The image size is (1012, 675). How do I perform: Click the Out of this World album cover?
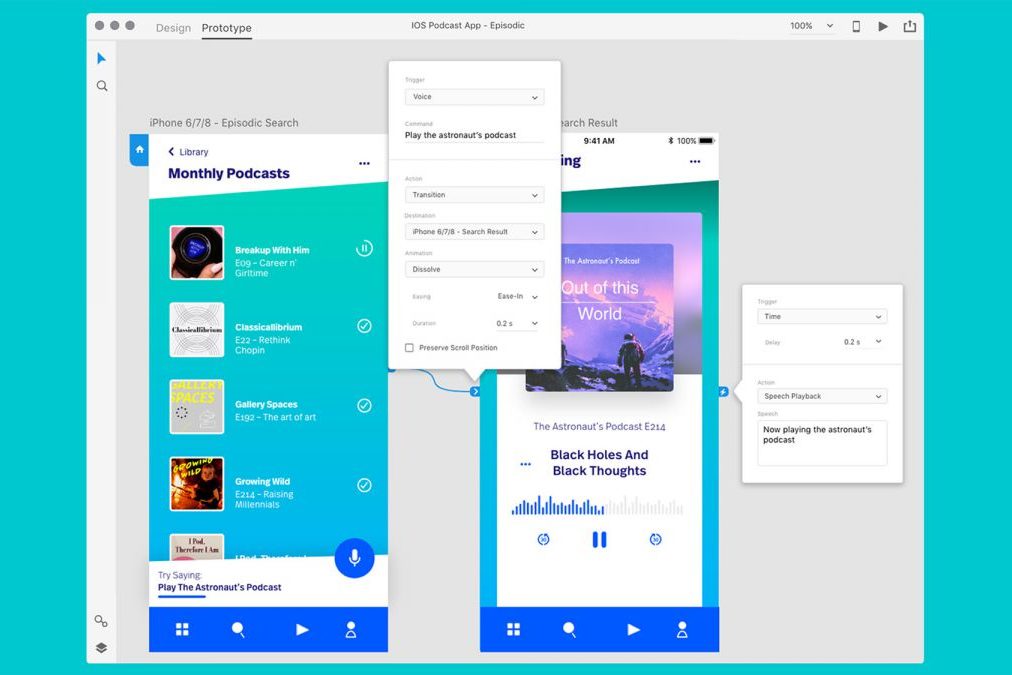600,317
